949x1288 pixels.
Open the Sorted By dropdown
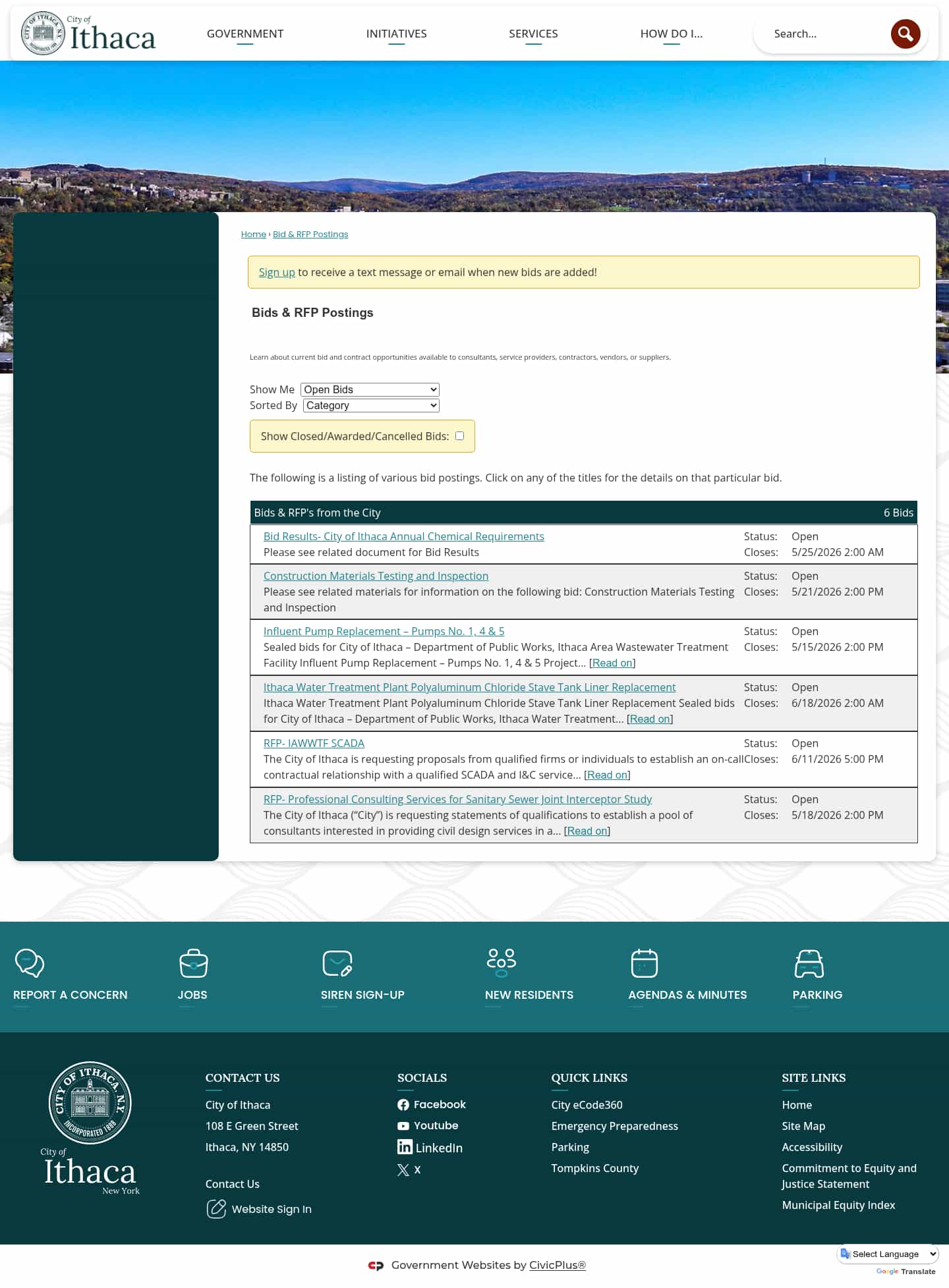371,405
